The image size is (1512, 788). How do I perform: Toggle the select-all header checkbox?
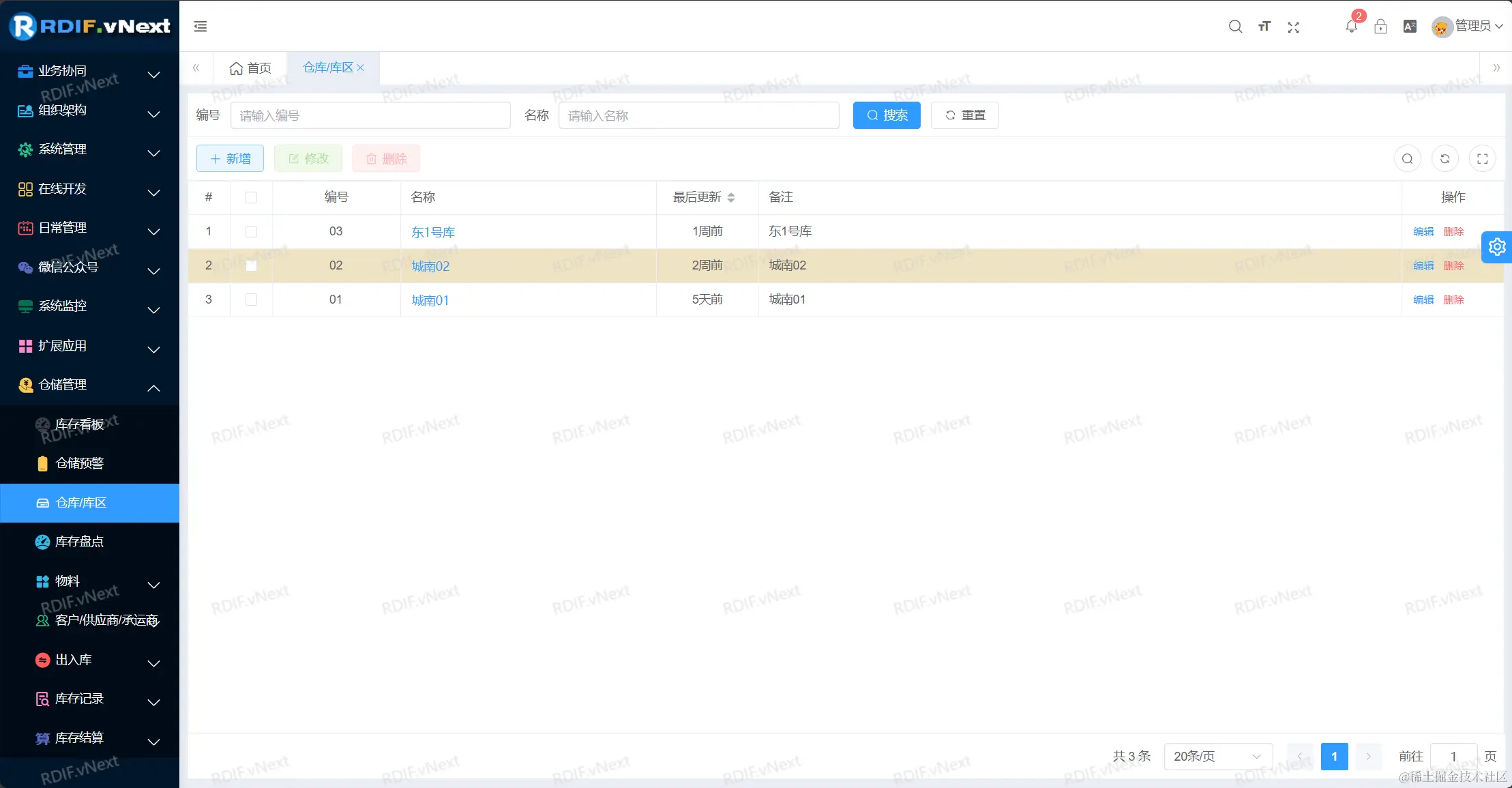251,197
